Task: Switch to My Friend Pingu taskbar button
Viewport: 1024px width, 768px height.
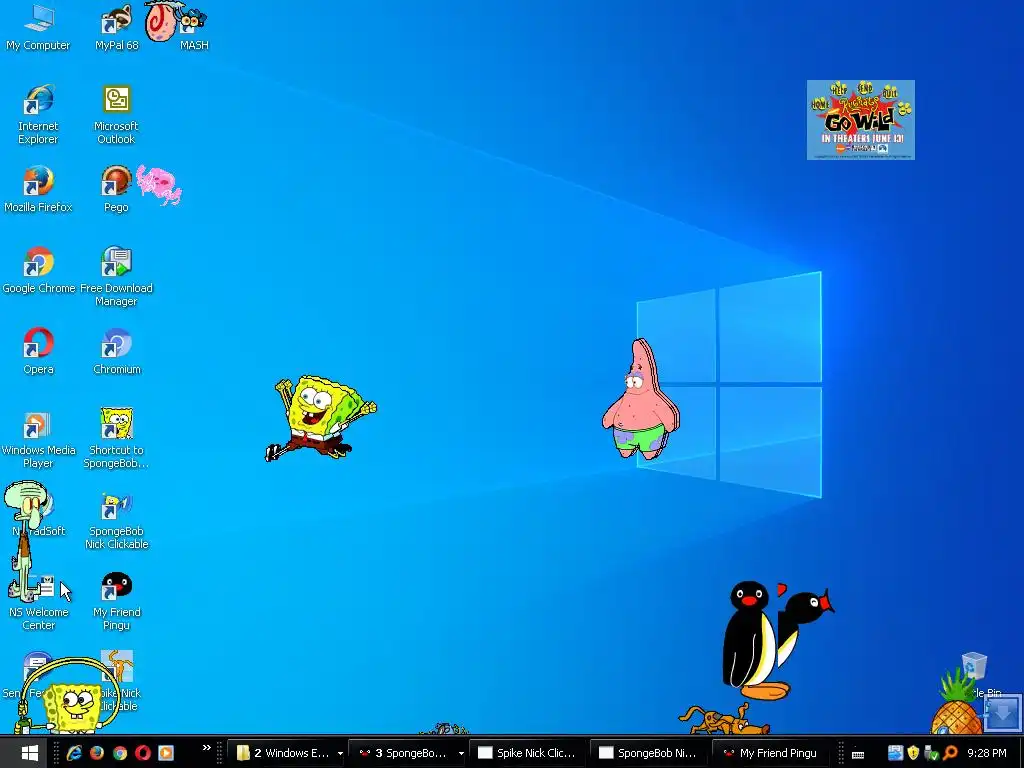Action: [771, 753]
